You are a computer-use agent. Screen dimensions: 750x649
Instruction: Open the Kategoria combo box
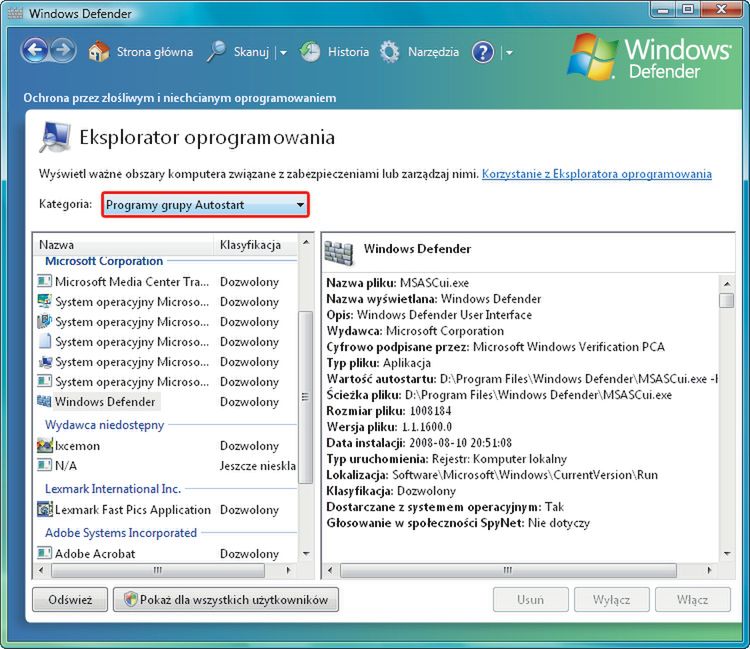click(205, 205)
